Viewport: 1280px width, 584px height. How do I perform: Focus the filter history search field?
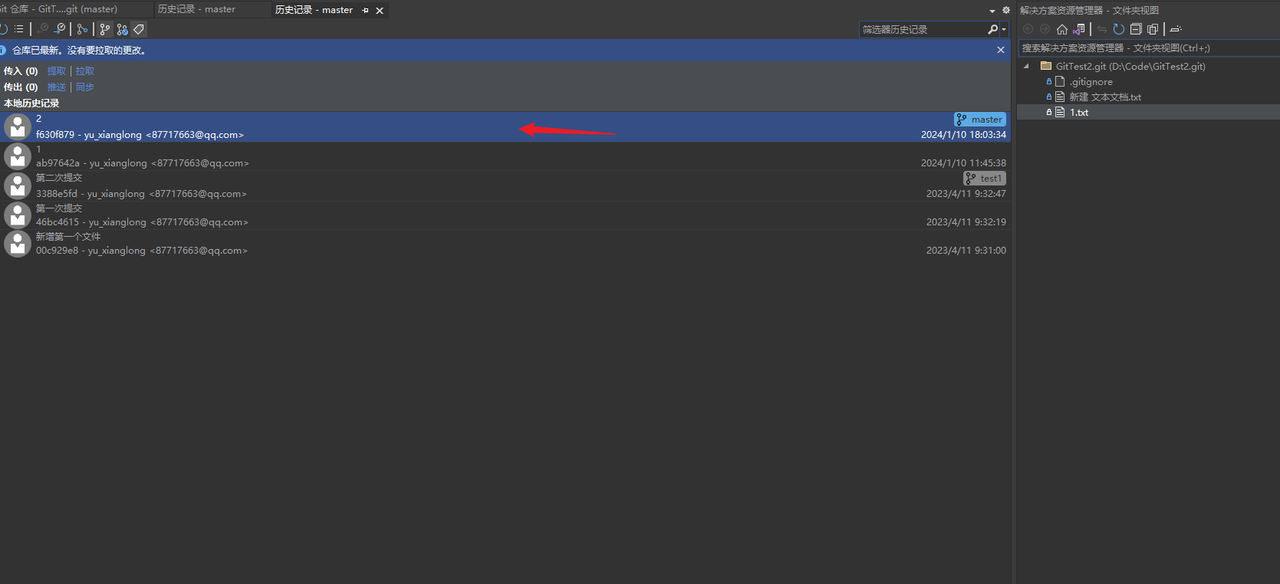(x=922, y=30)
